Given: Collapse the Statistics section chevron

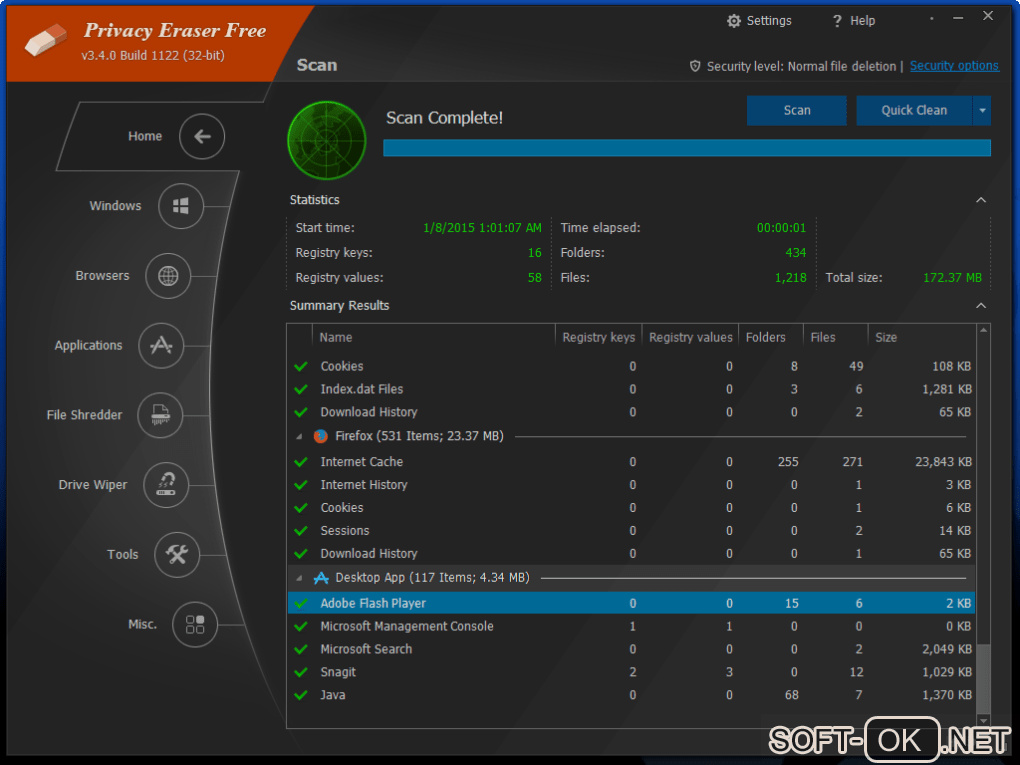Looking at the screenshot, I should [981, 200].
